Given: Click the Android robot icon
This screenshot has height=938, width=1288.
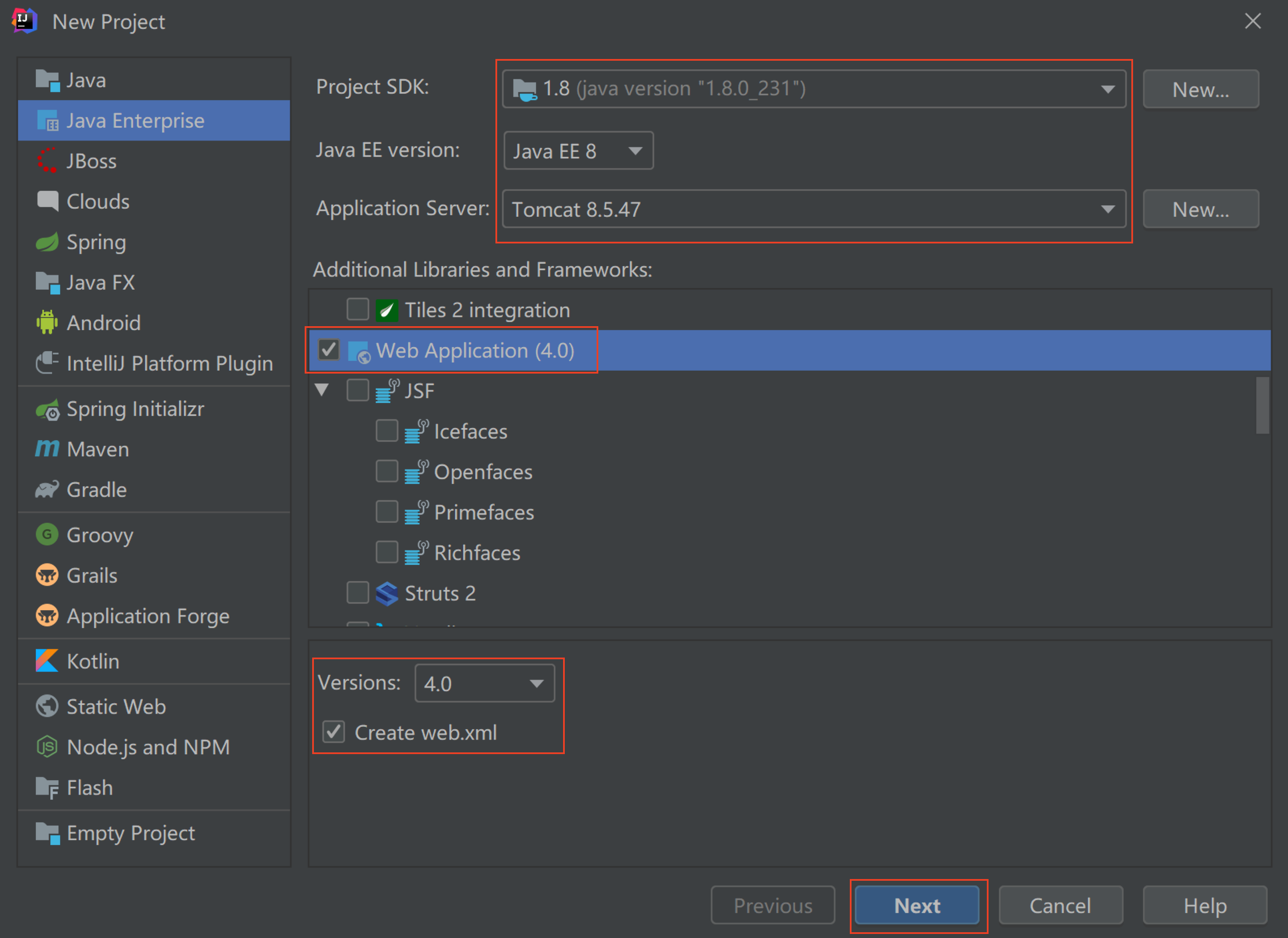Looking at the screenshot, I should click(47, 323).
